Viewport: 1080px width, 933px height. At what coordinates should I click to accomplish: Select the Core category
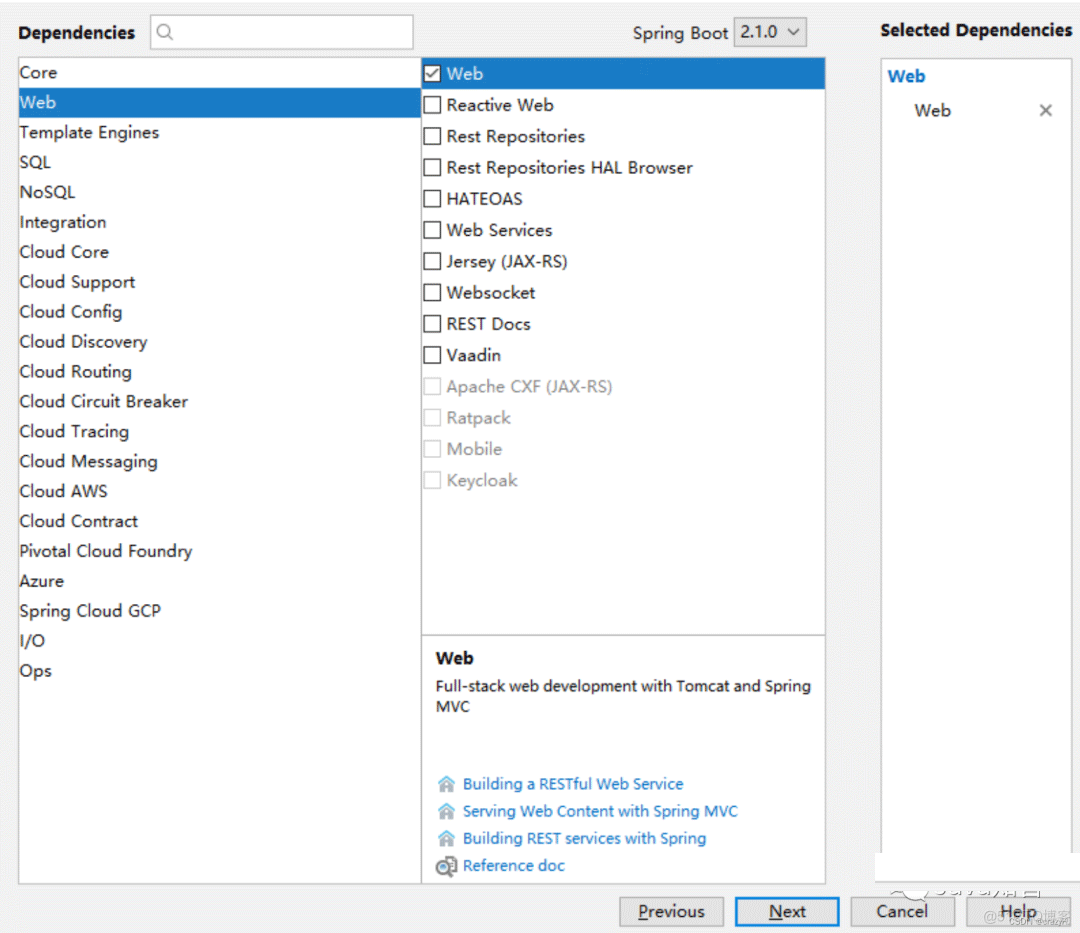pyautogui.click(x=219, y=72)
